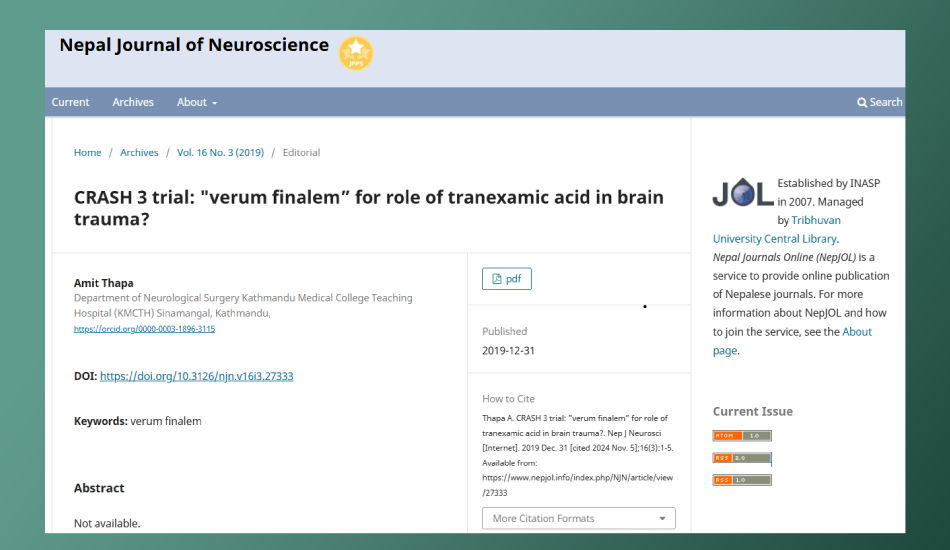The height and width of the screenshot is (550, 950).
Task: Click the Not available. abstract text
Action: tap(107, 523)
